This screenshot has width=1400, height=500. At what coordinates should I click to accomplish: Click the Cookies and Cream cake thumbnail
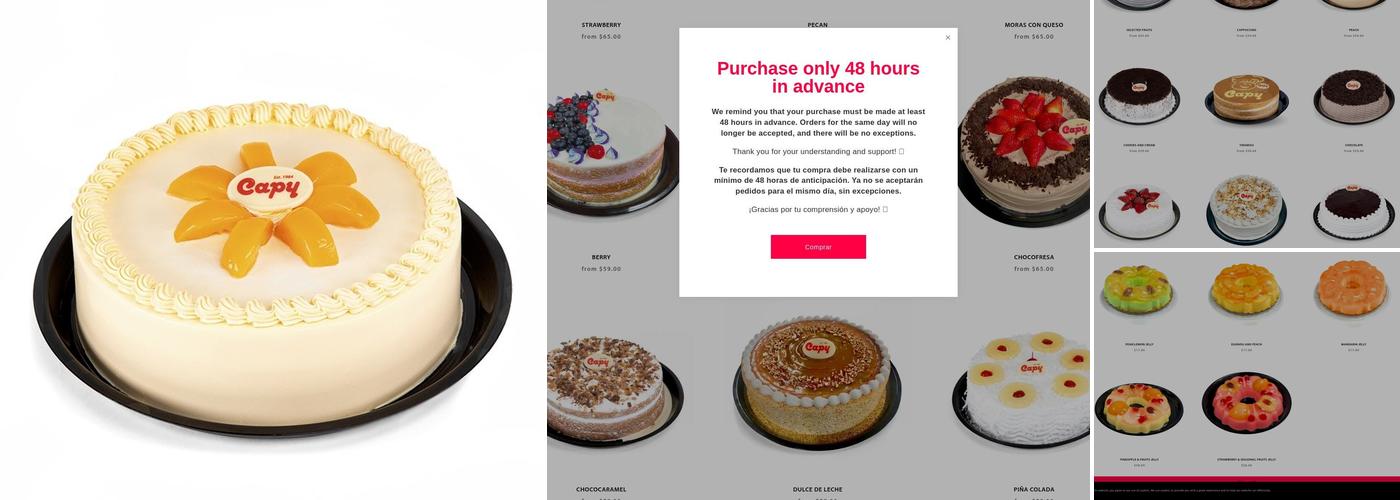coord(1139,95)
